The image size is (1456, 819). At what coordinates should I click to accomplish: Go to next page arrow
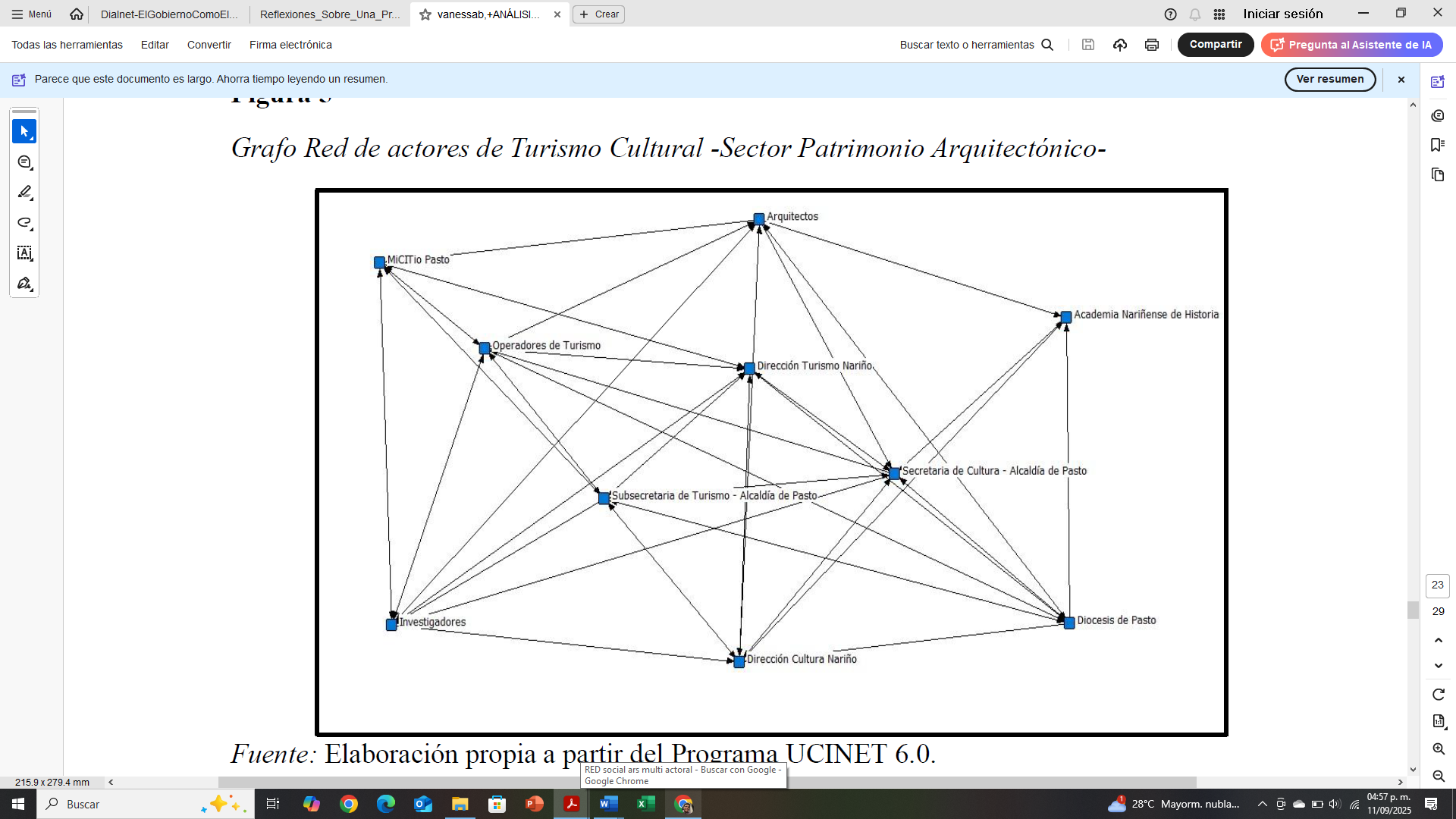click(x=1438, y=666)
